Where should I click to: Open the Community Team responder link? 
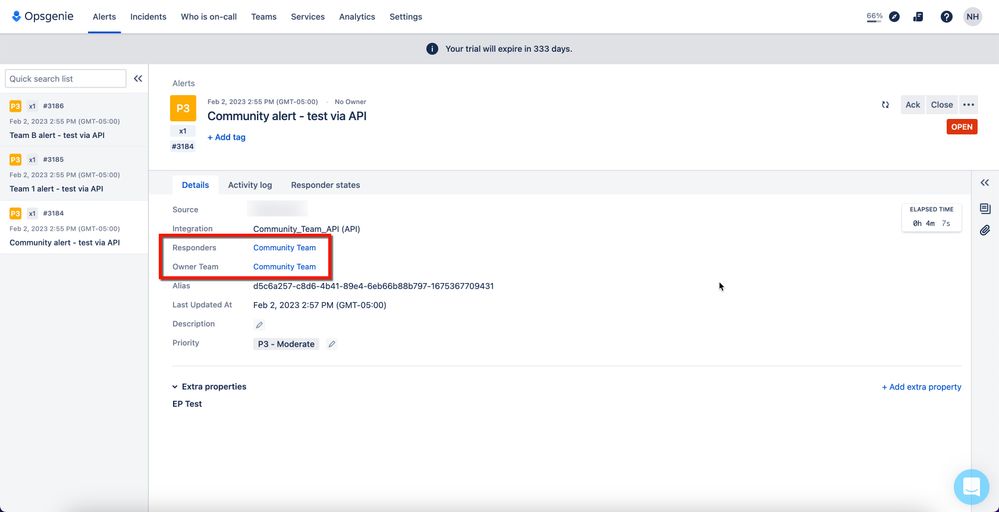(x=284, y=248)
